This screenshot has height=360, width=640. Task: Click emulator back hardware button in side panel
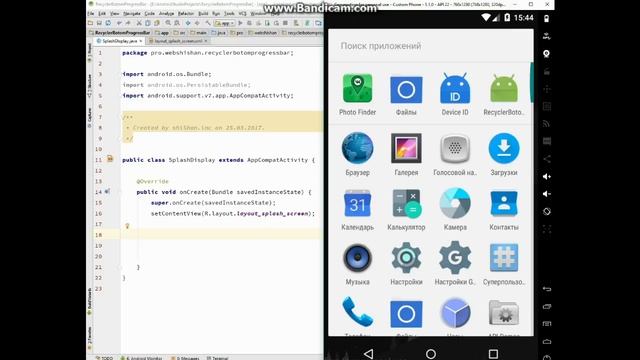pyautogui.click(x=547, y=289)
